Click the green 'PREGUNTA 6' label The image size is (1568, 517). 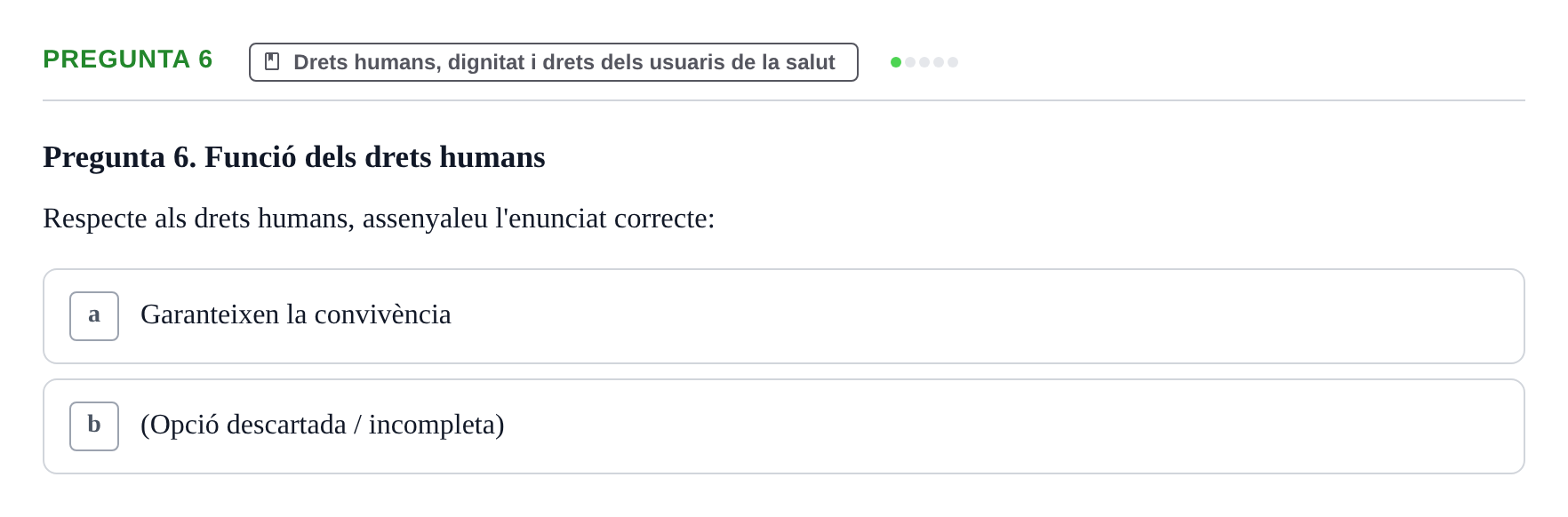(x=128, y=59)
